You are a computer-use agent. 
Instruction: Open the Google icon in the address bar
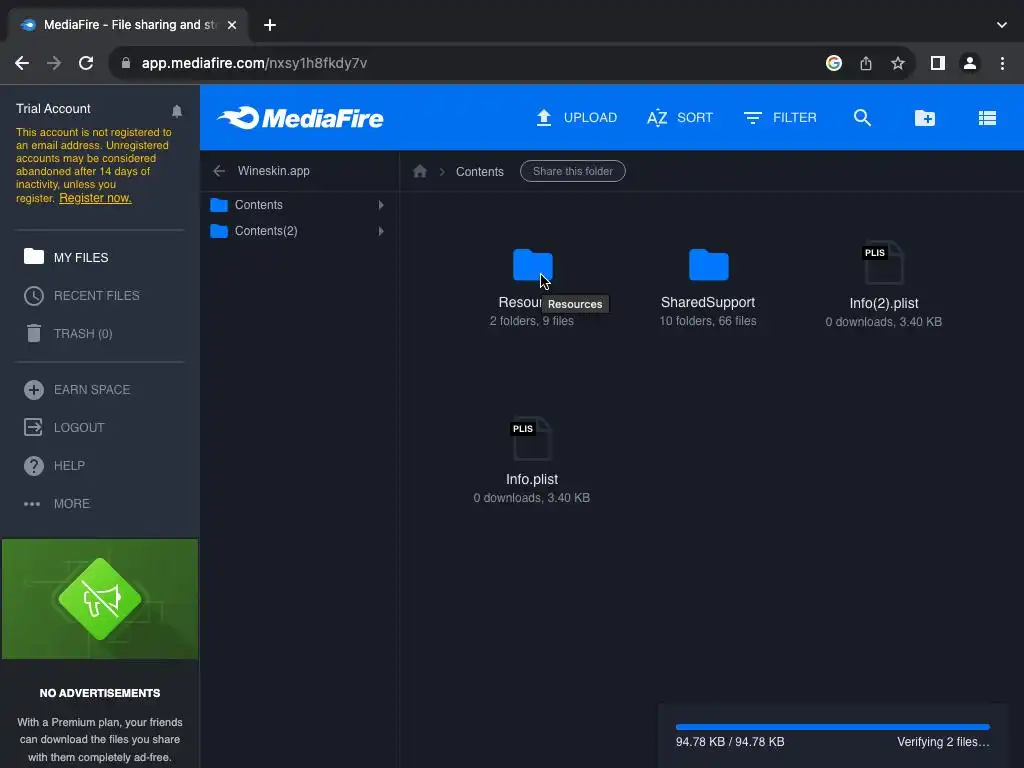[834, 63]
